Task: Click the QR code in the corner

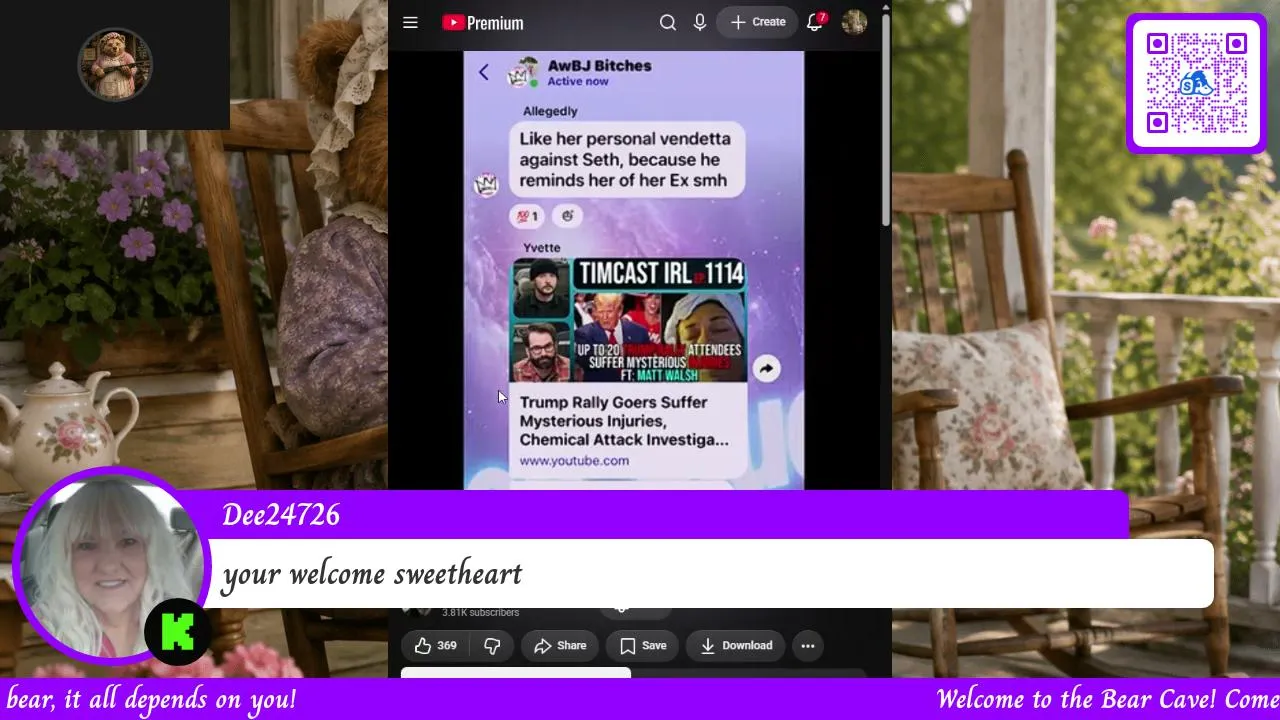Action: [x=1196, y=84]
